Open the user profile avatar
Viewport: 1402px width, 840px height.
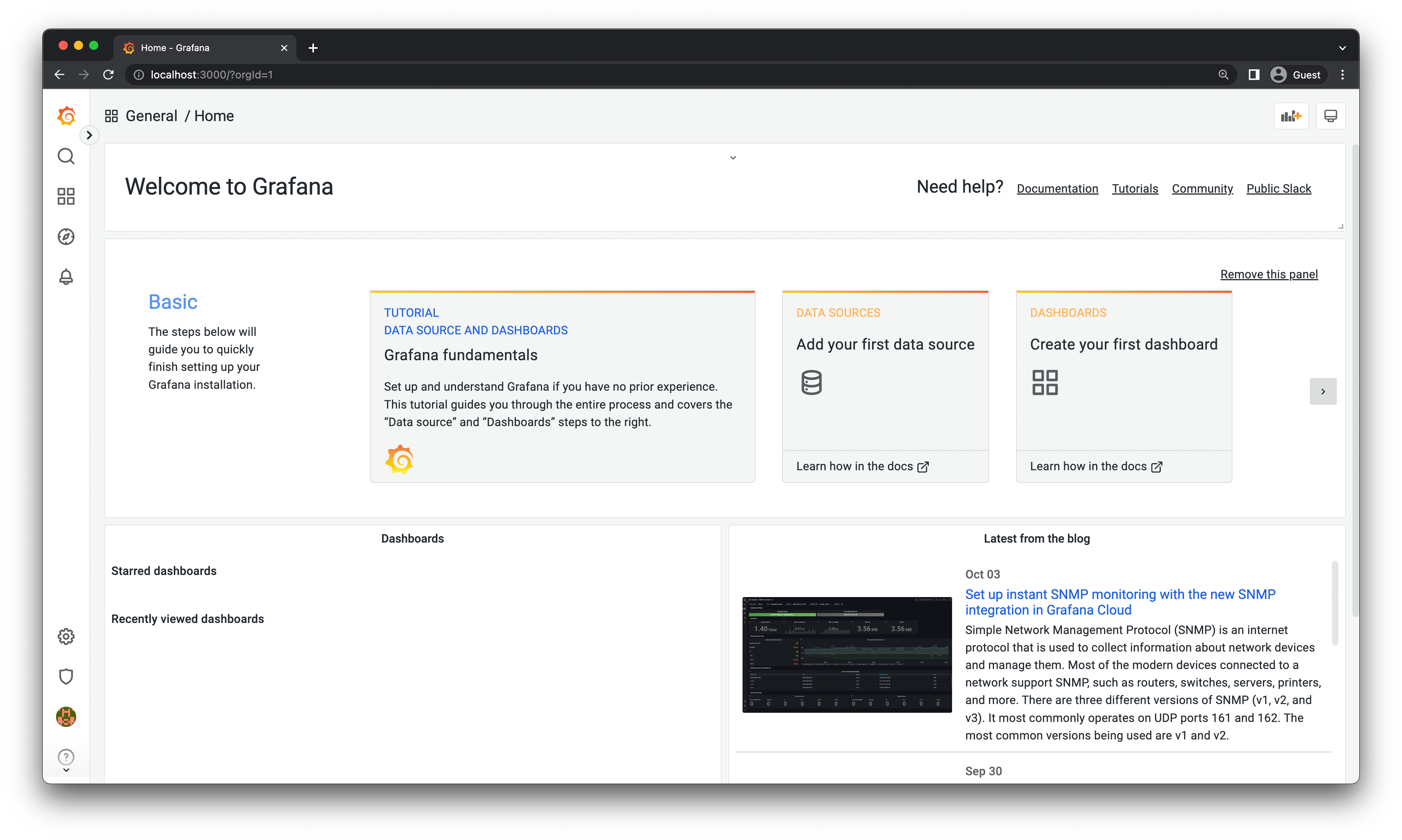[x=66, y=717]
